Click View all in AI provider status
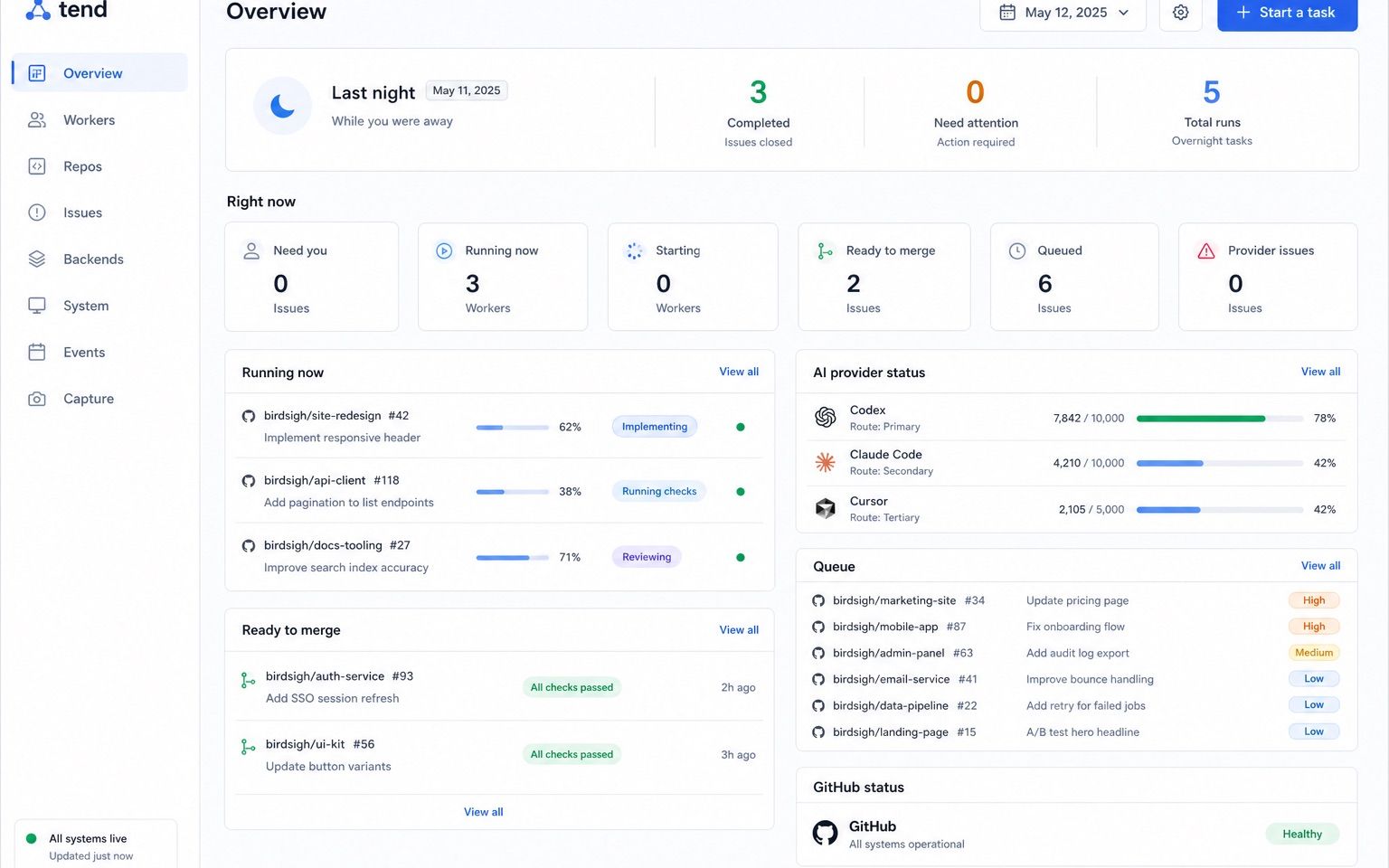This screenshot has width=1389, height=868. [1320, 372]
